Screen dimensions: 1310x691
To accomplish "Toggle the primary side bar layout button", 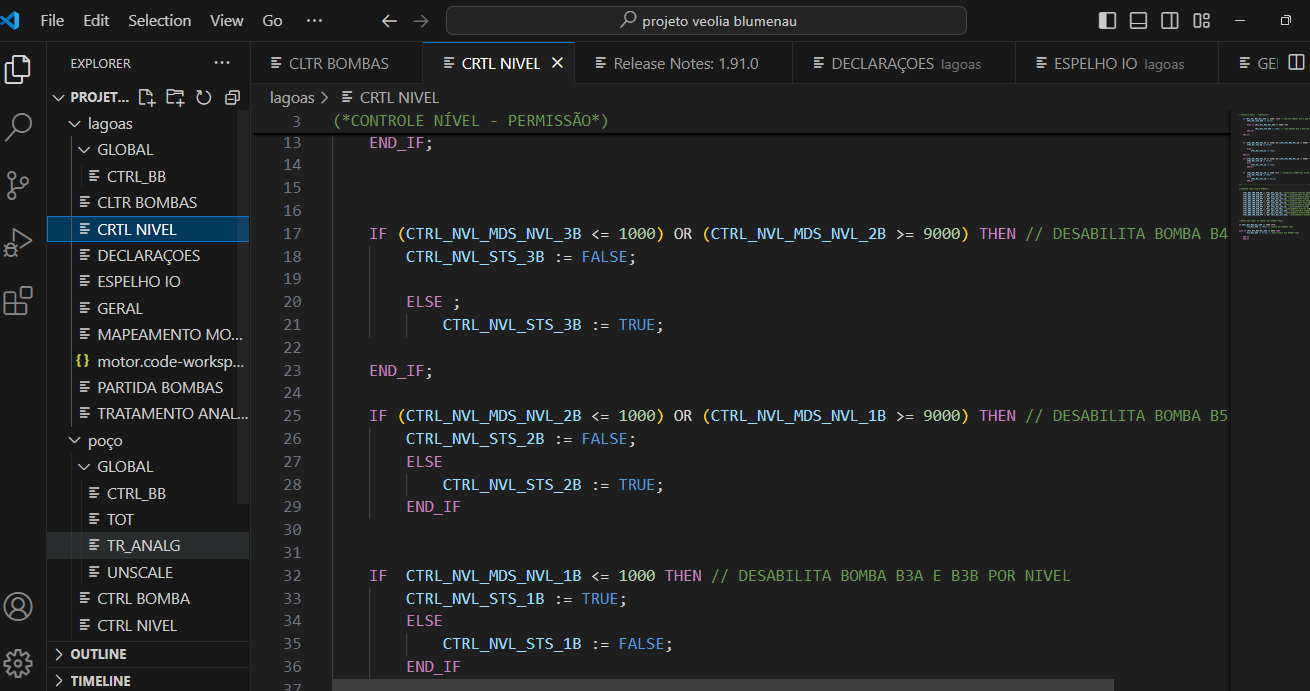I will 1107,21.
